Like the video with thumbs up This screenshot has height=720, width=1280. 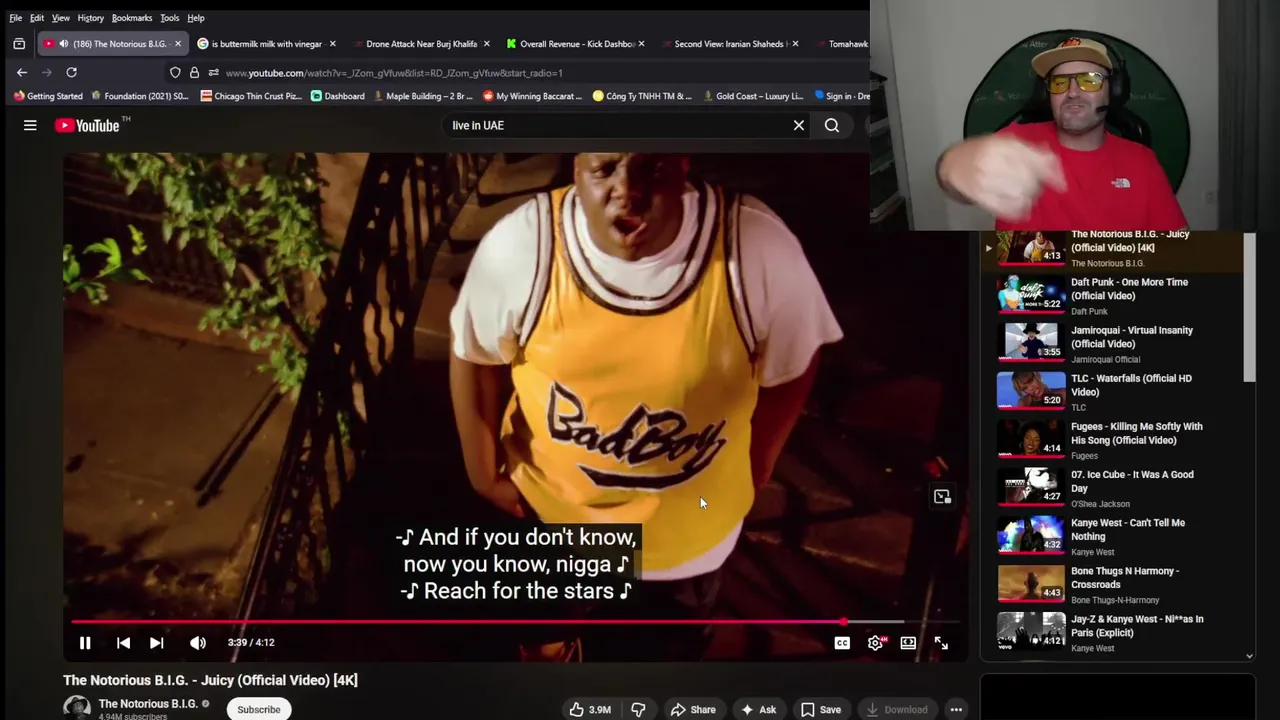(590, 709)
